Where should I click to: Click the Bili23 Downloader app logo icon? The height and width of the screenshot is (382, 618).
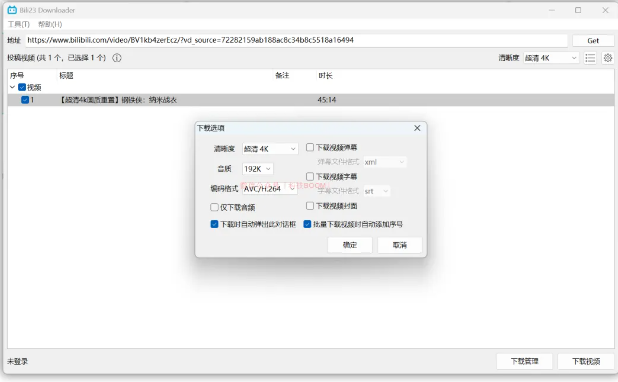[x=12, y=10]
